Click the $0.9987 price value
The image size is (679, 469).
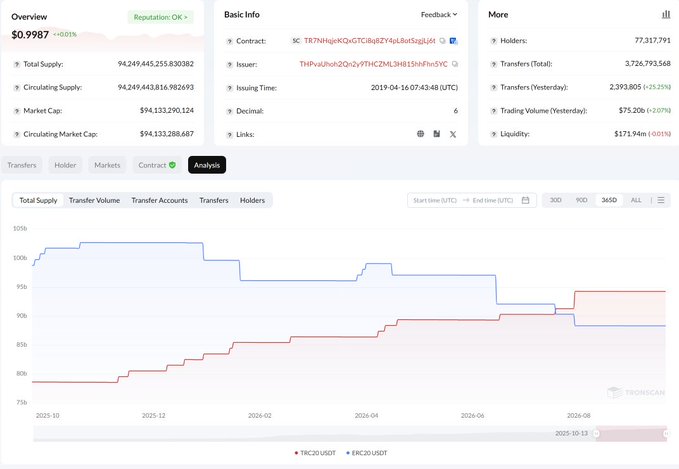30,35
